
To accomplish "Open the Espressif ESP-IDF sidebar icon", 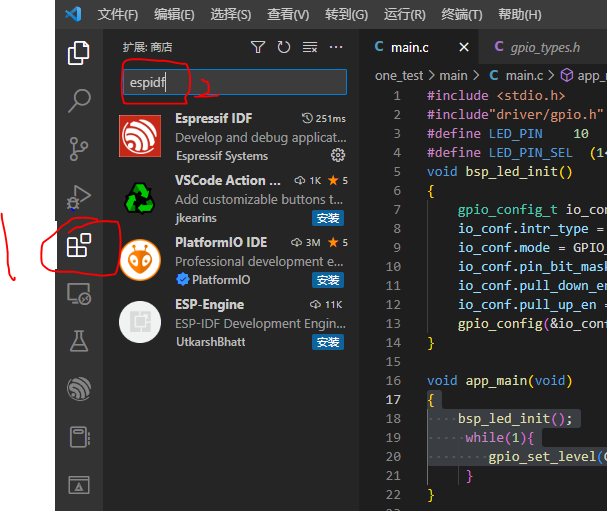I will point(79,389).
